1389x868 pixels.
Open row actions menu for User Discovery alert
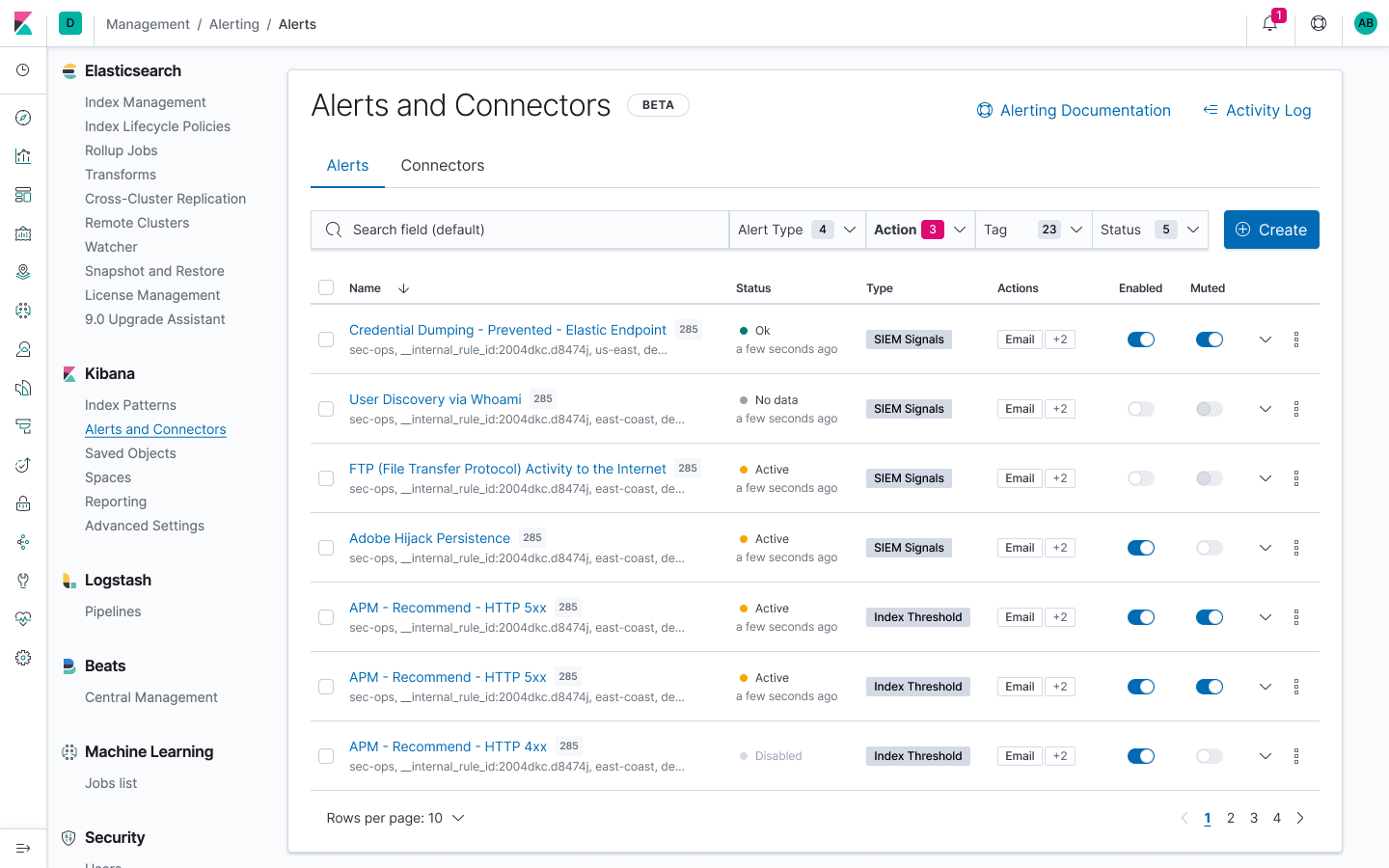tap(1296, 408)
